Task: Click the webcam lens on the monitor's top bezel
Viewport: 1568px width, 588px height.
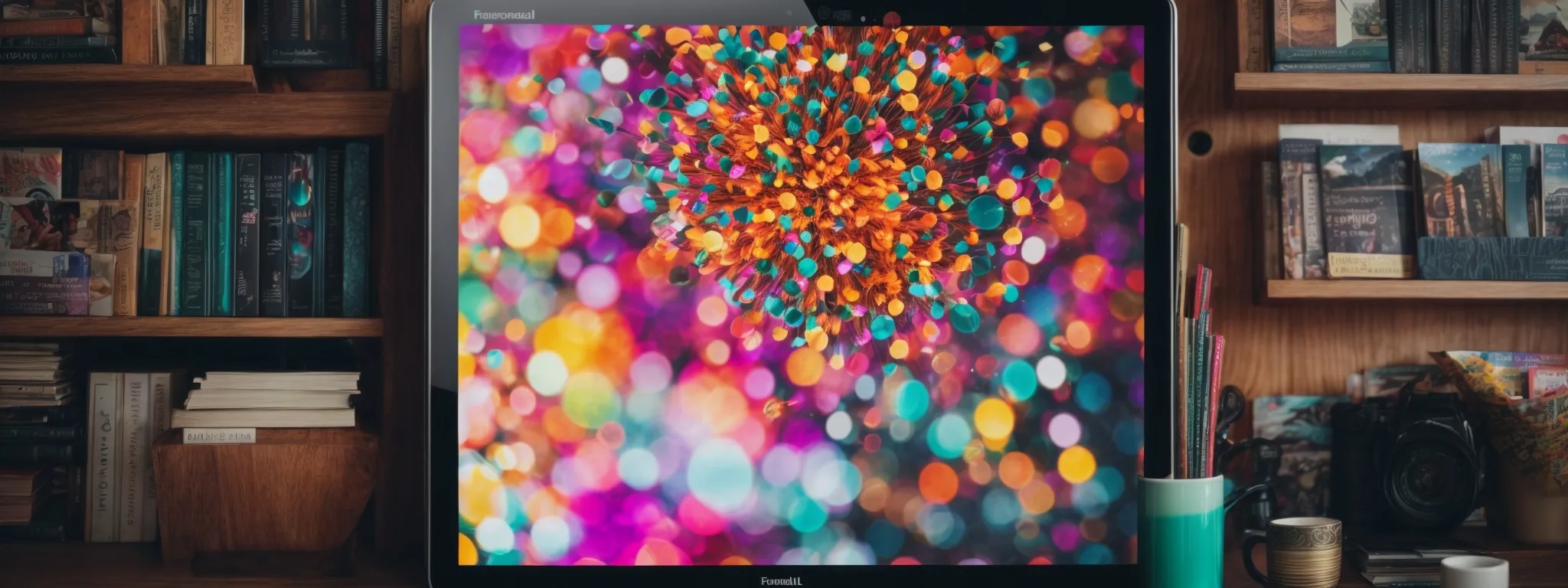Action: [x=825, y=13]
